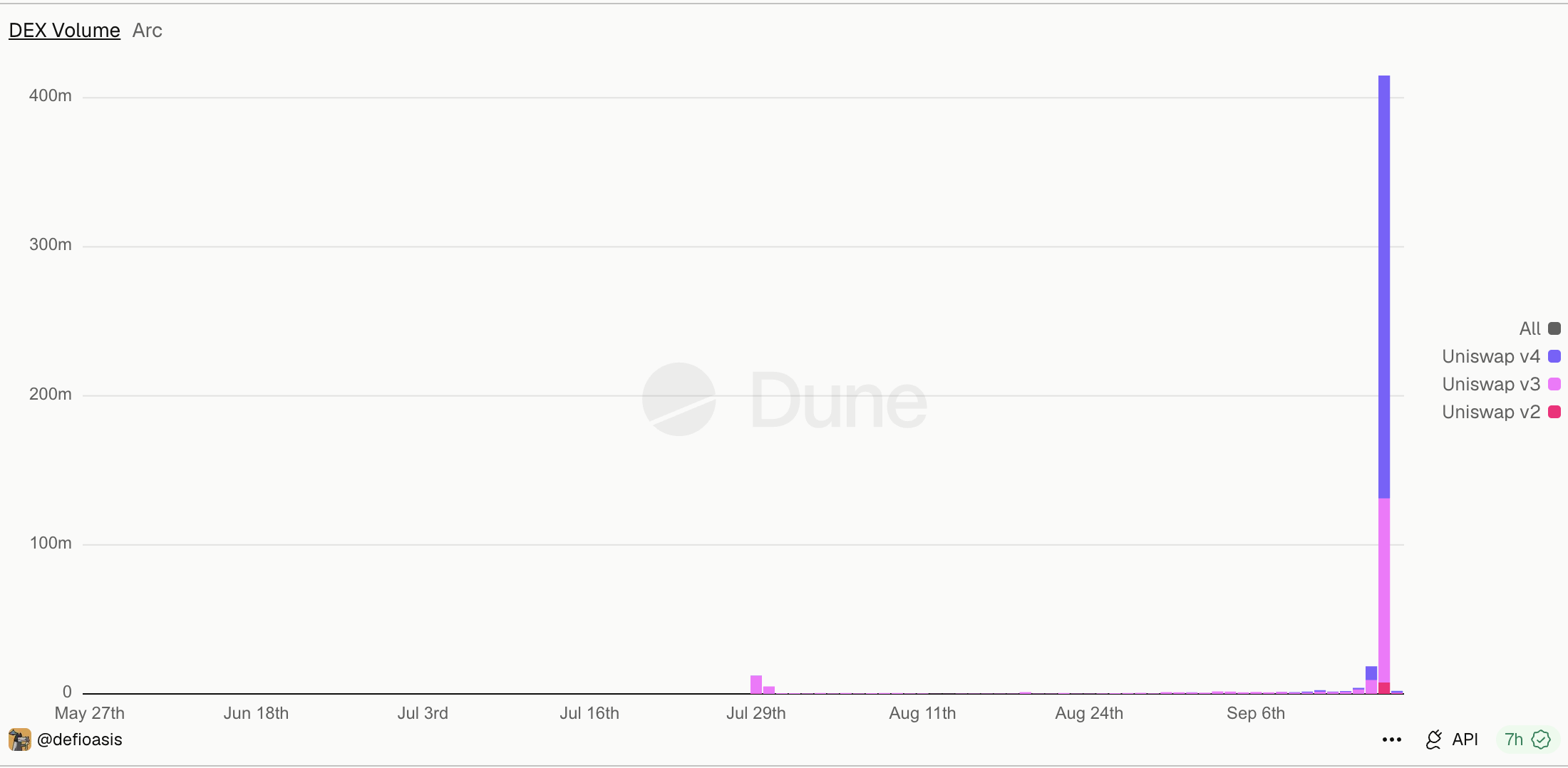Click the defioasis avatar image
Image resolution: width=1568 pixels, height=768 pixels.
coord(19,740)
